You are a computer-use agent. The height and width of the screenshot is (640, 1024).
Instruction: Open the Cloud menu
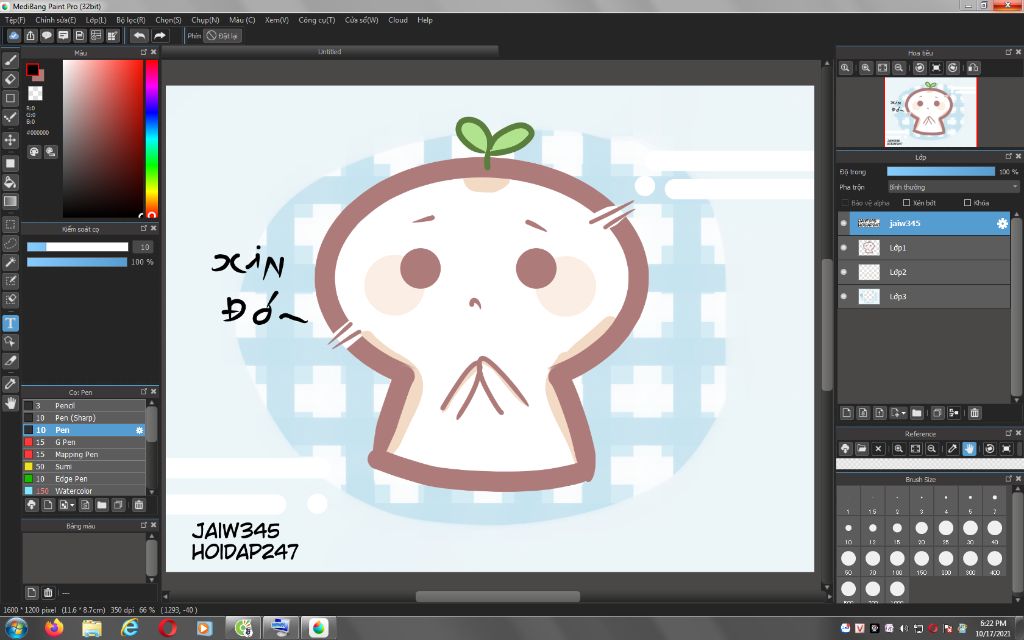click(398, 20)
